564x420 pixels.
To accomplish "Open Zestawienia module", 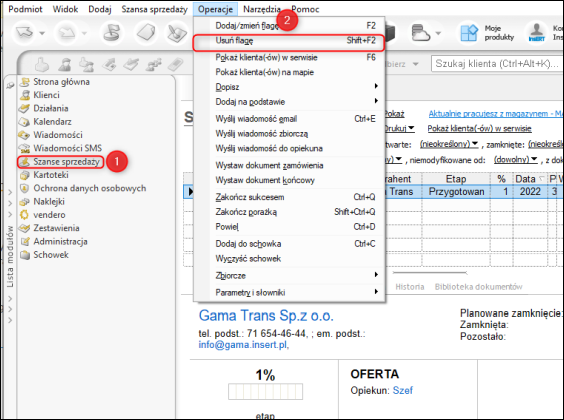I will tap(50, 228).
